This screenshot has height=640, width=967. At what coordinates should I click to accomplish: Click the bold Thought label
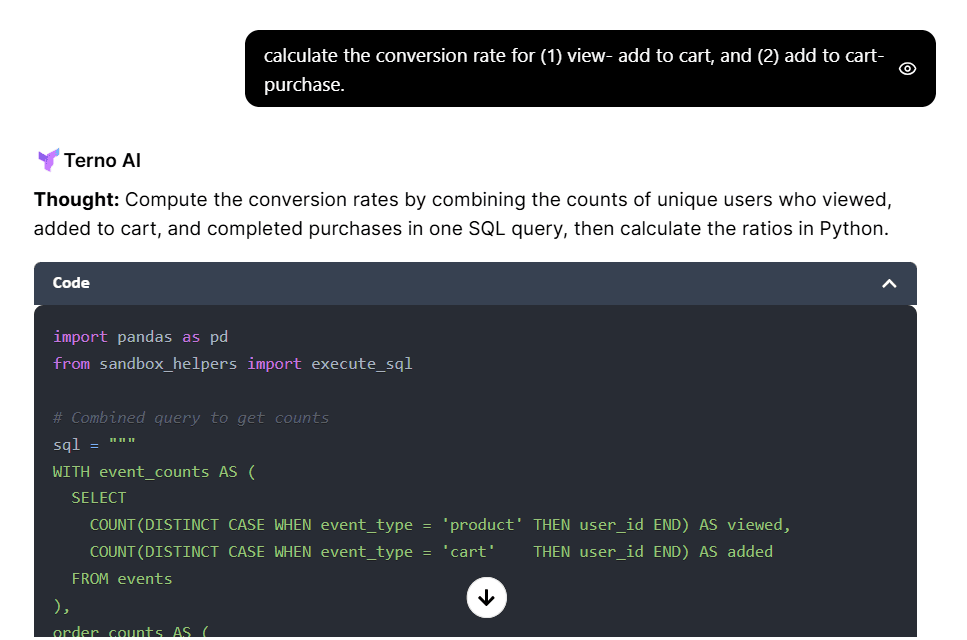tap(77, 200)
